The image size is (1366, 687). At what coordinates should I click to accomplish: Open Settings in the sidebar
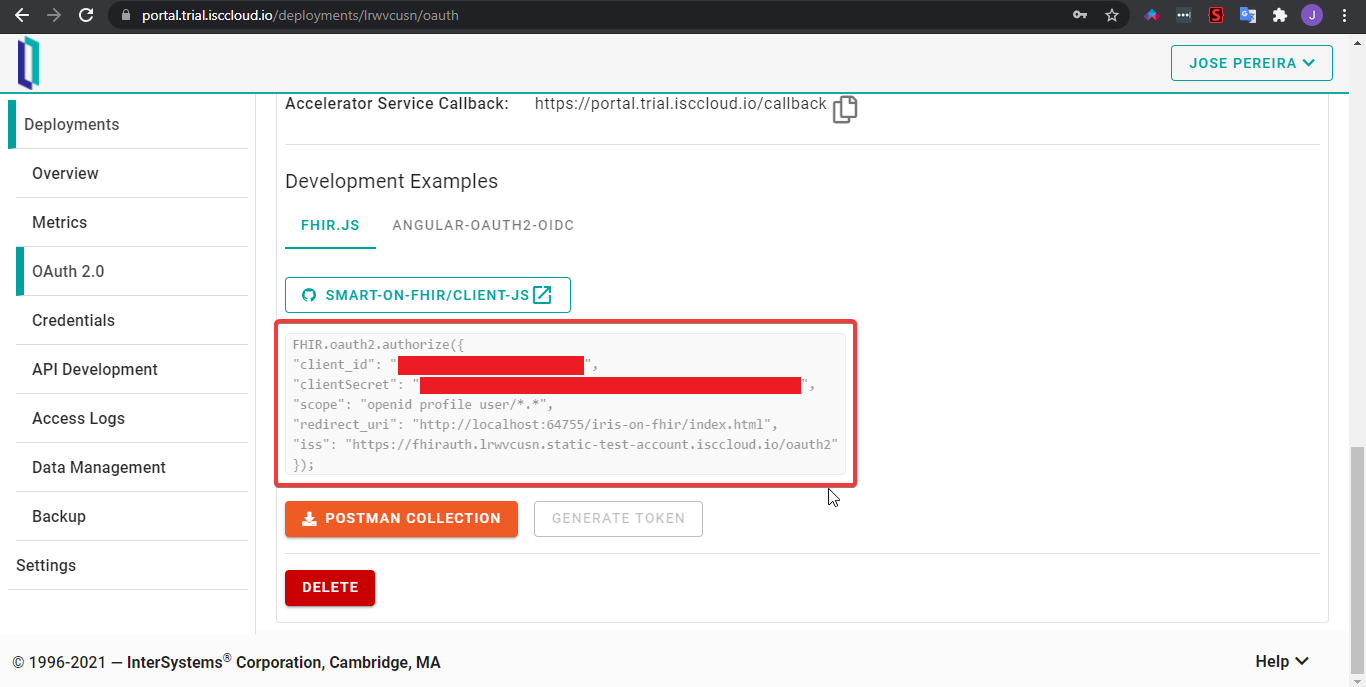click(128, 565)
